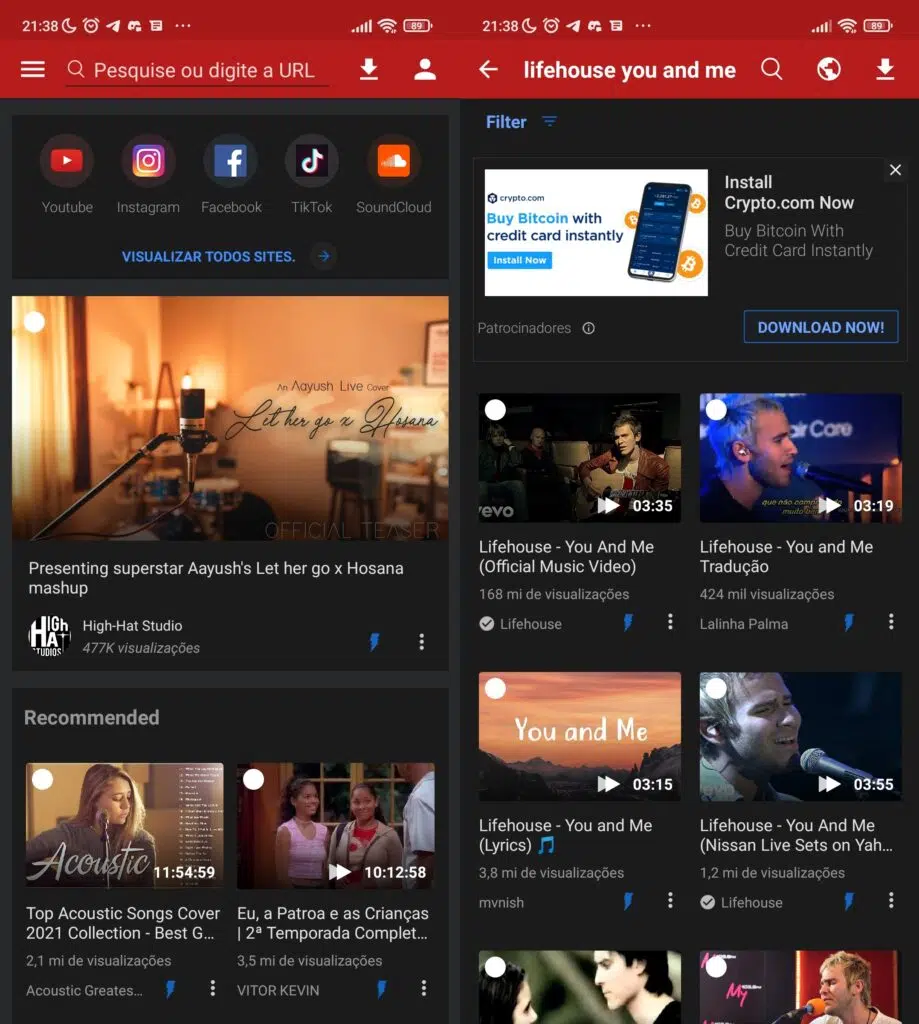Open the Instagram site shortcut
This screenshot has width=919, height=1024.
pyautogui.click(x=148, y=160)
